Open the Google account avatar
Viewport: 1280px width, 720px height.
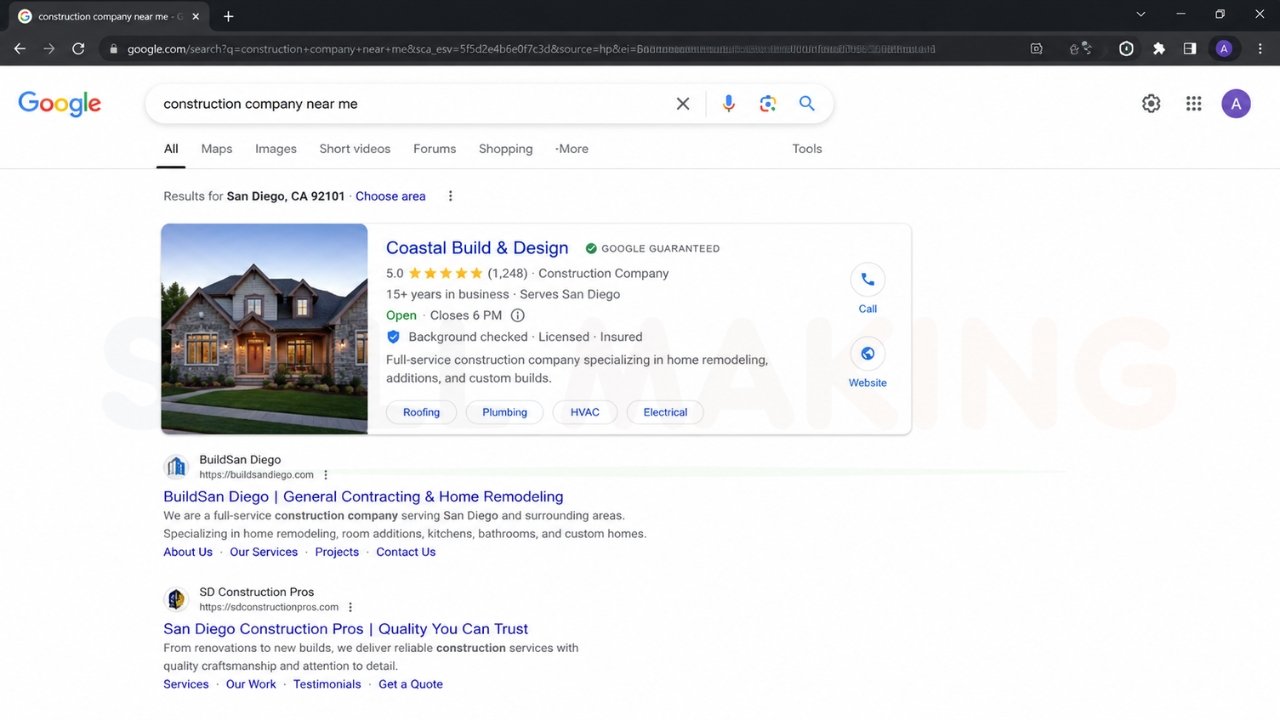coord(1236,104)
